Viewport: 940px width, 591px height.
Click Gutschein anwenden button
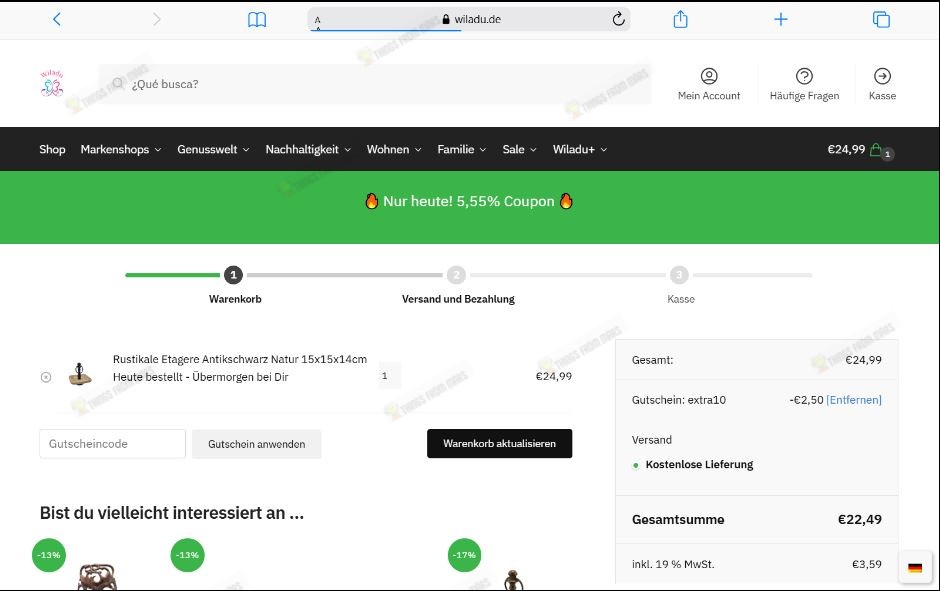coord(256,444)
